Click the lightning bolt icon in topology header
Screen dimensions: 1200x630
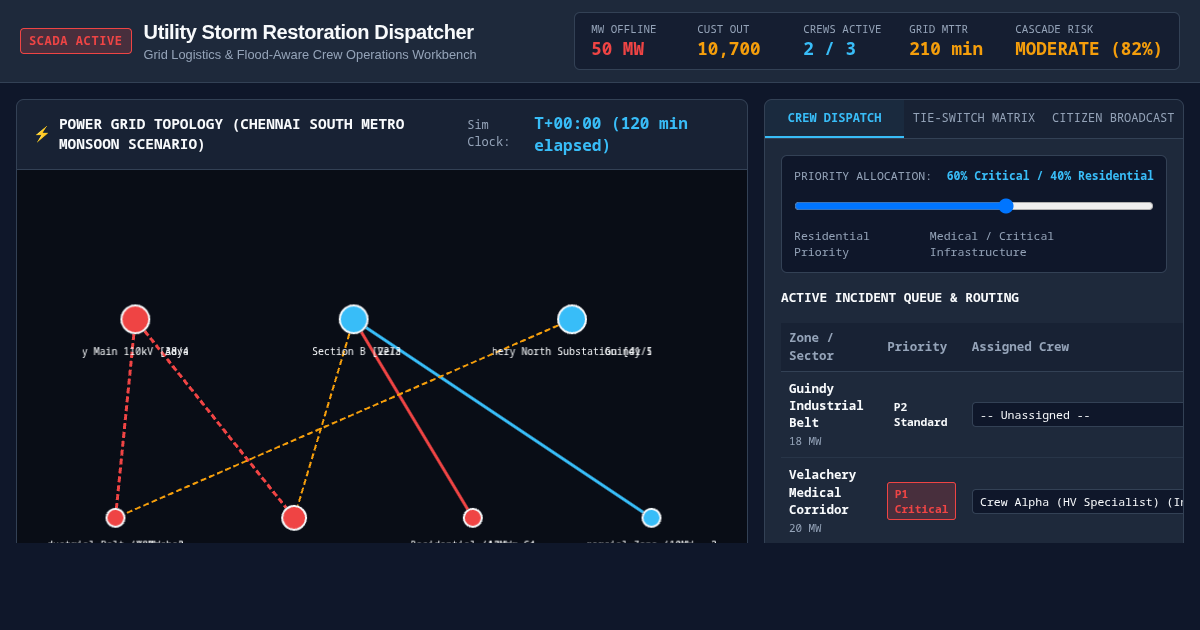click(42, 134)
